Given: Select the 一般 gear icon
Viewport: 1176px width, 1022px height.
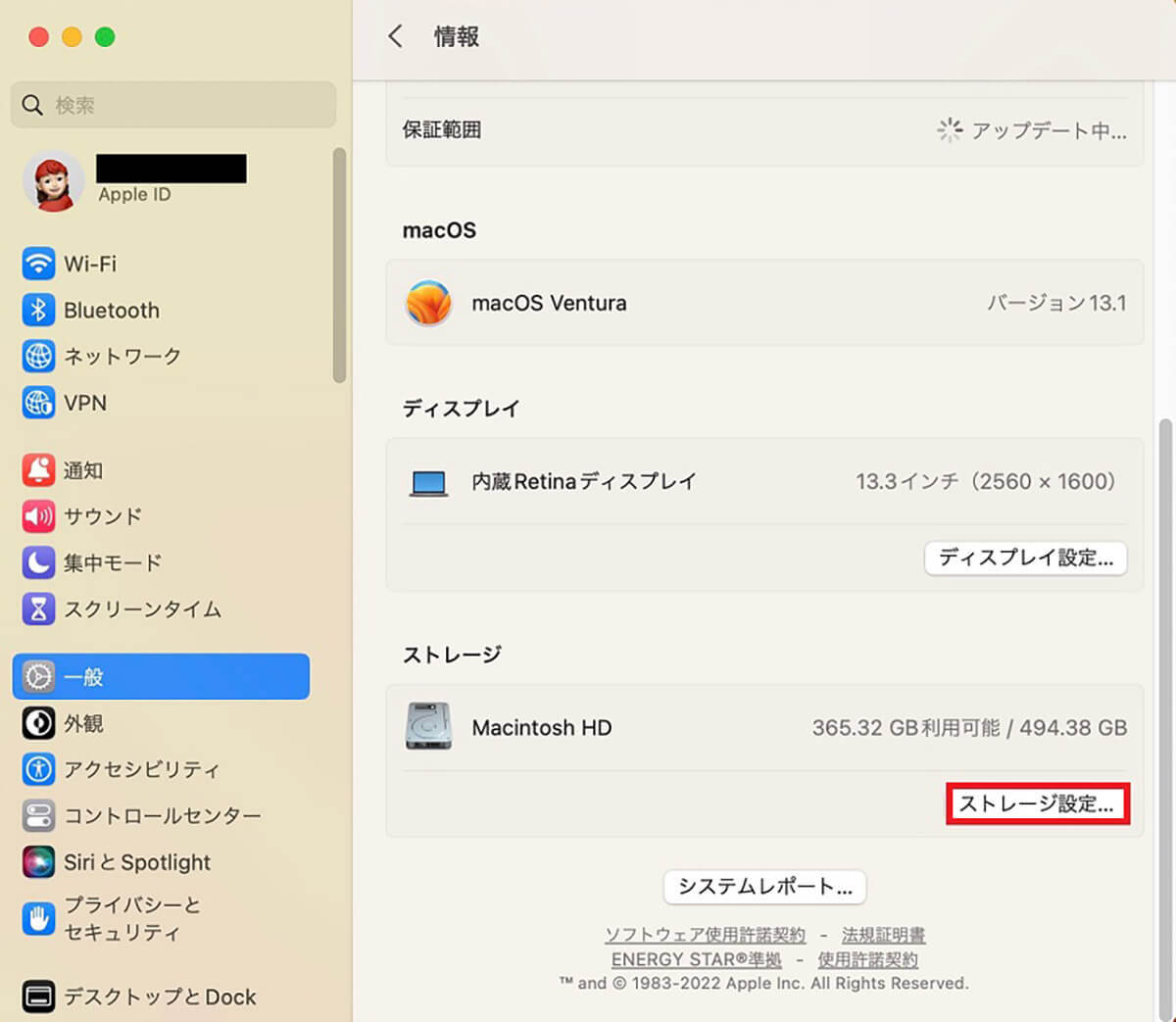Looking at the screenshot, I should click(38, 676).
